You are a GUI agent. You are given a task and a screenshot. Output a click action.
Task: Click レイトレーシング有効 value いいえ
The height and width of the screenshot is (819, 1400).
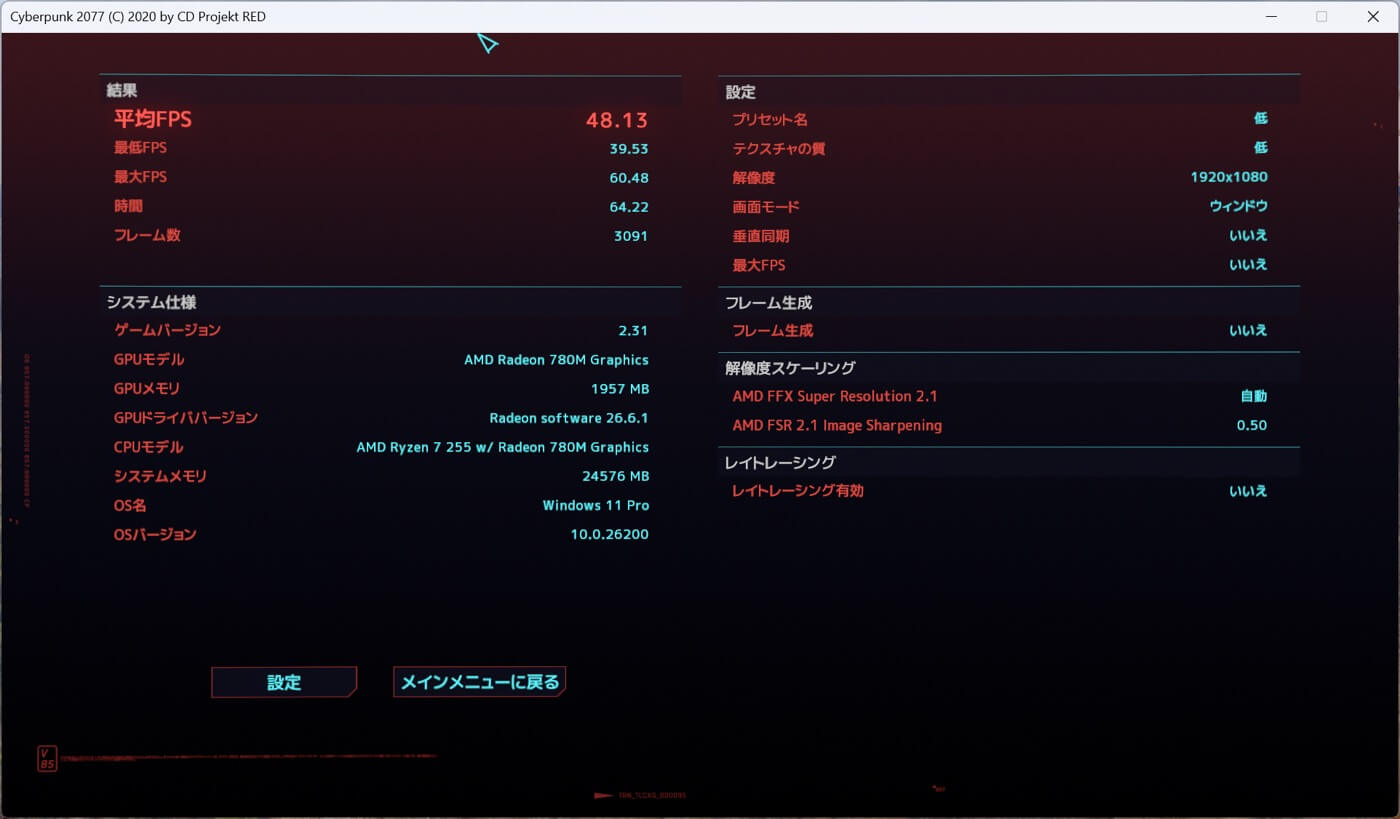(1248, 491)
